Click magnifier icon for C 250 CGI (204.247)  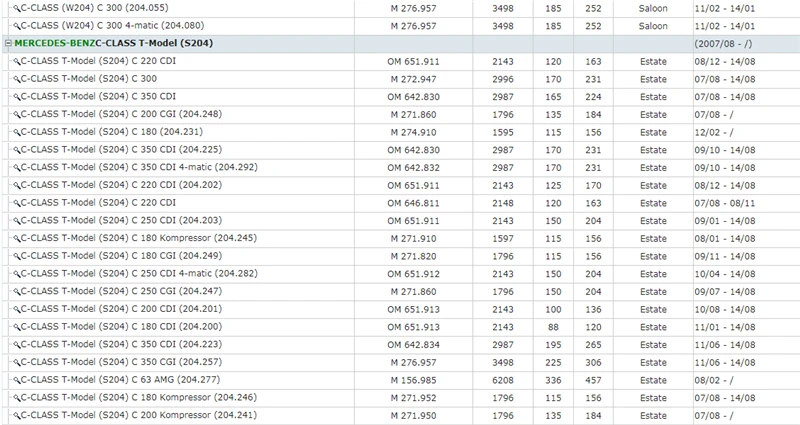pos(17,291)
